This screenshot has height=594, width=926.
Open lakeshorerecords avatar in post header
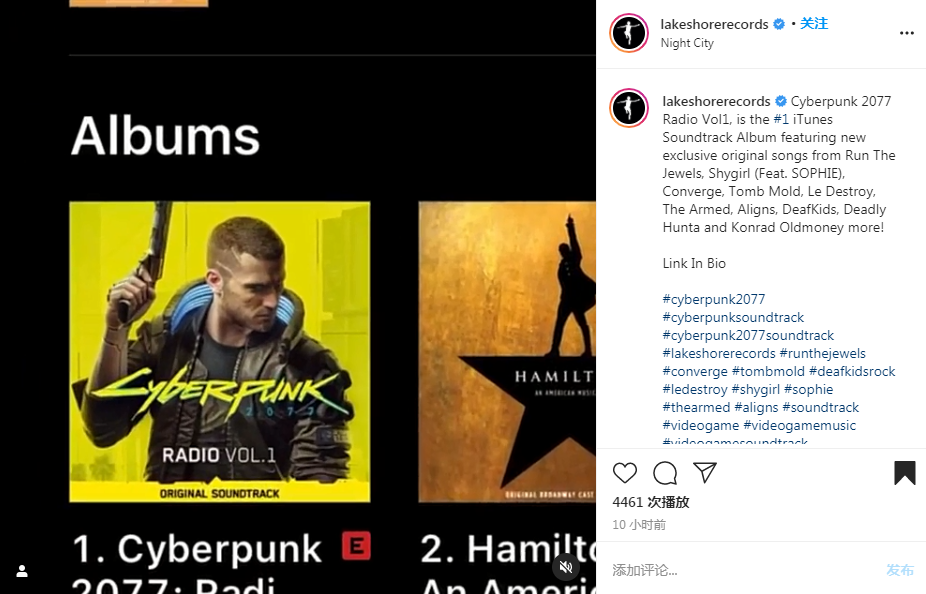coord(629,33)
